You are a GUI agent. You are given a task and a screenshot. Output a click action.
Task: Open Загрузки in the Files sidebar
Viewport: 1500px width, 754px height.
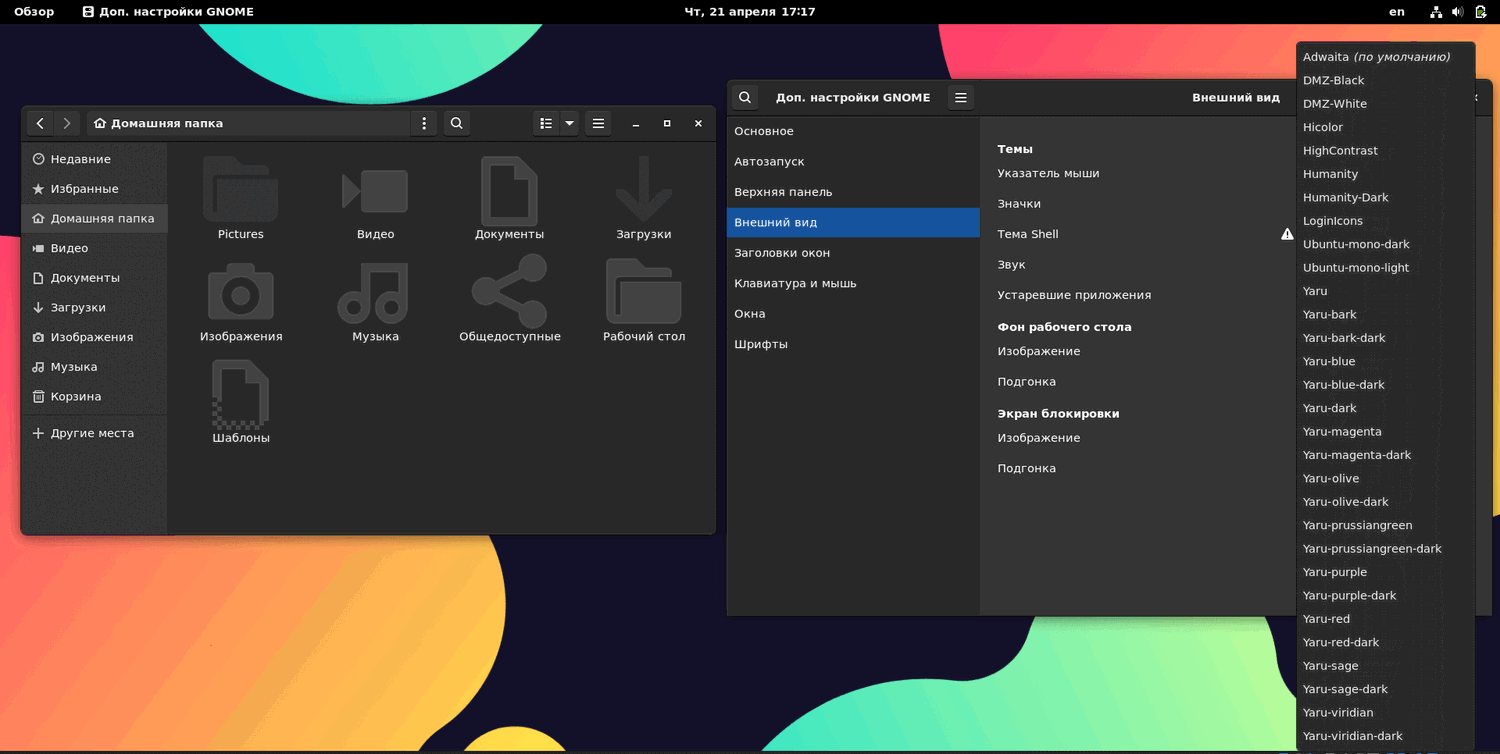point(94,308)
